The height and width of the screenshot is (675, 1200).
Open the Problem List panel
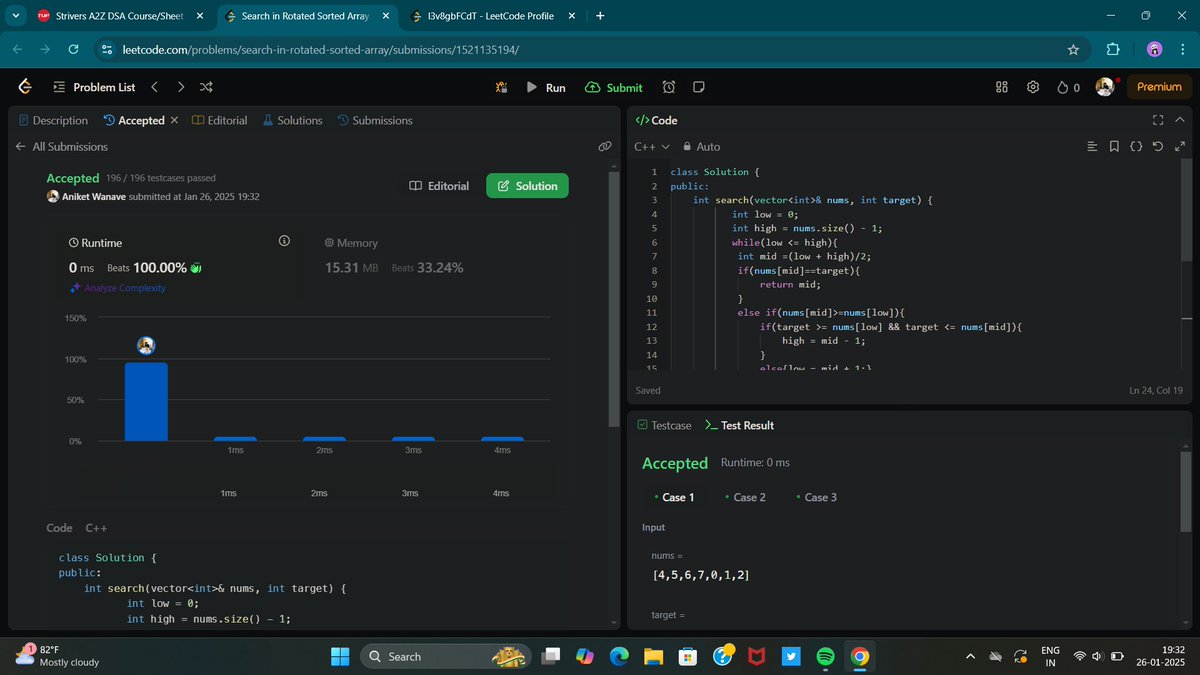point(94,87)
